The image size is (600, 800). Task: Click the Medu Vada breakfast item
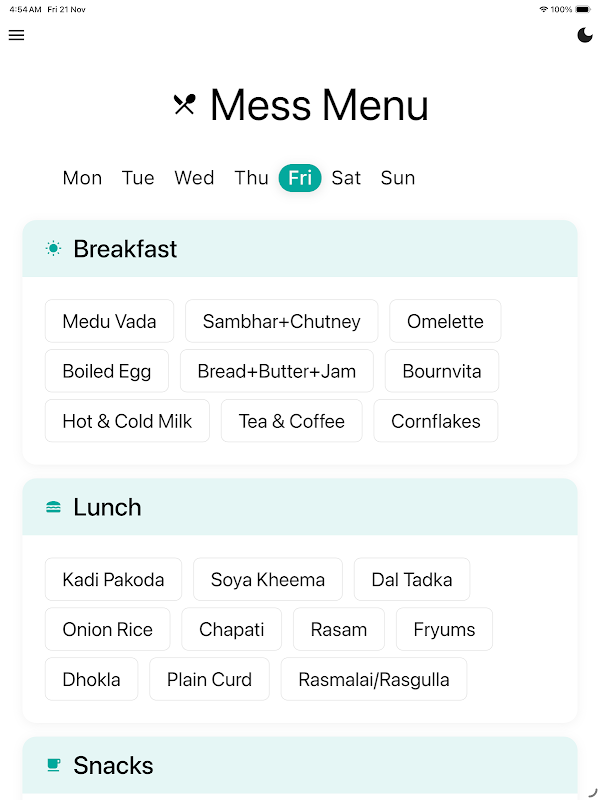point(109,321)
